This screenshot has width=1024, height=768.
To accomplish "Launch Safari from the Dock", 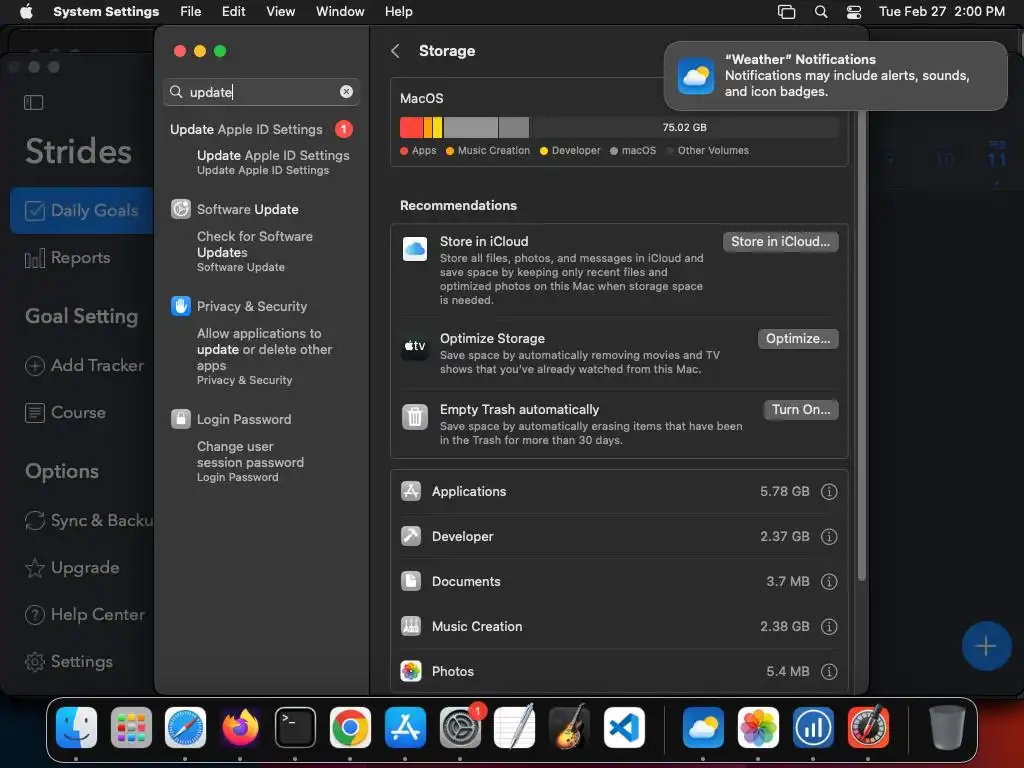I will tap(185, 728).
